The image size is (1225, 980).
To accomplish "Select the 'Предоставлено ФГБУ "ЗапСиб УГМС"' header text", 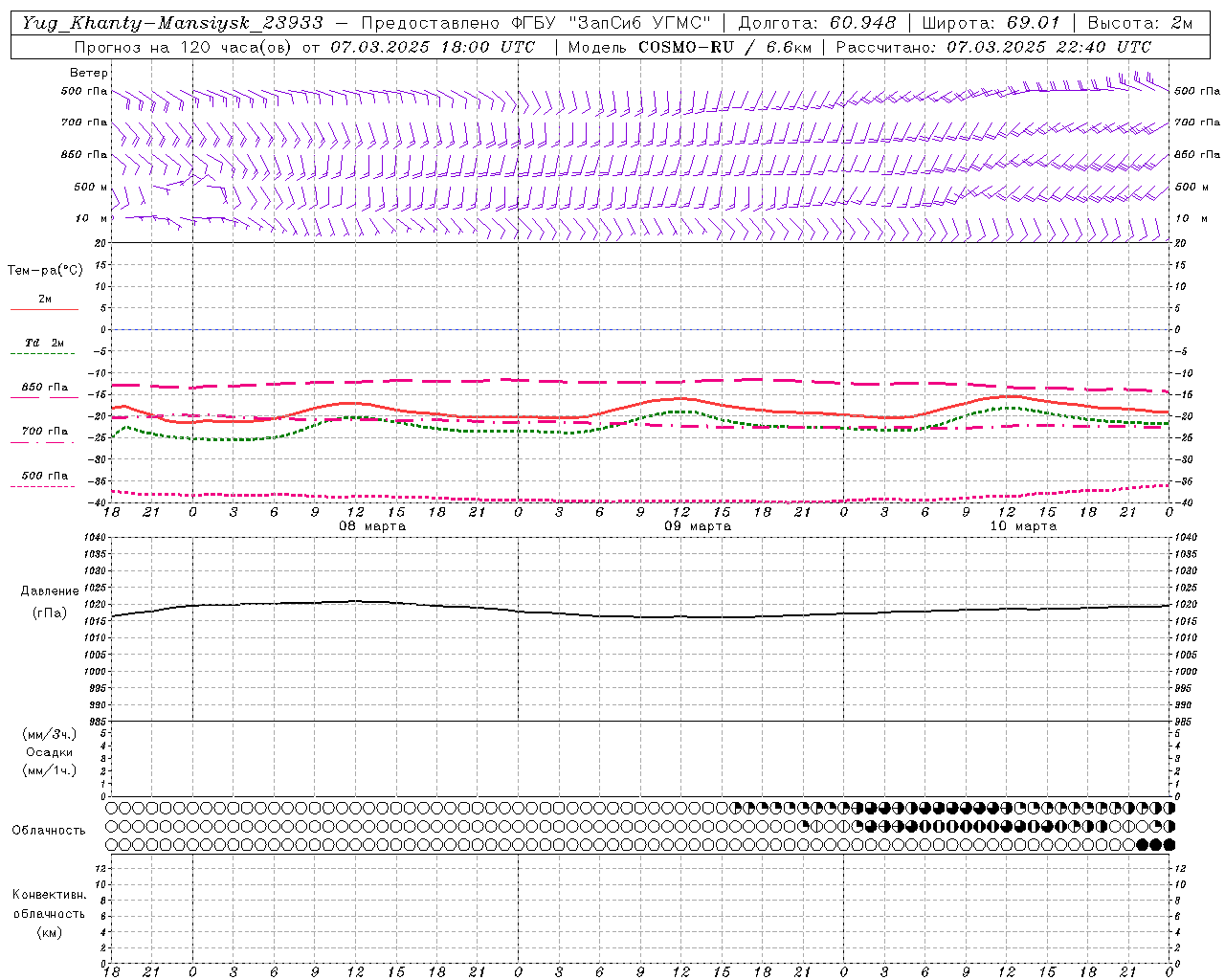I will click(536, 23).
